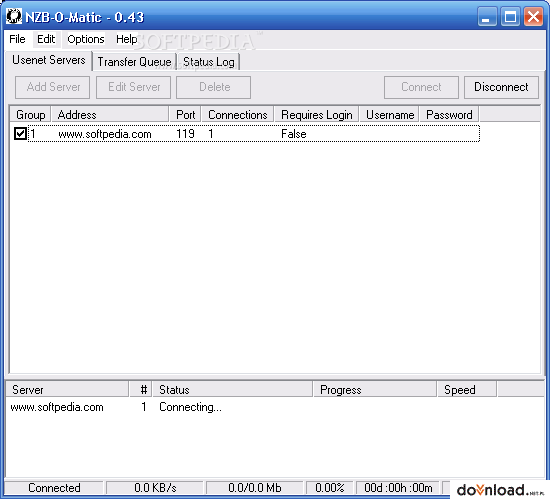The width and height of the screenshot is (550, 499).
Task: Maximize the NZB-O-Matic window
Action: [x=510, y=17]
